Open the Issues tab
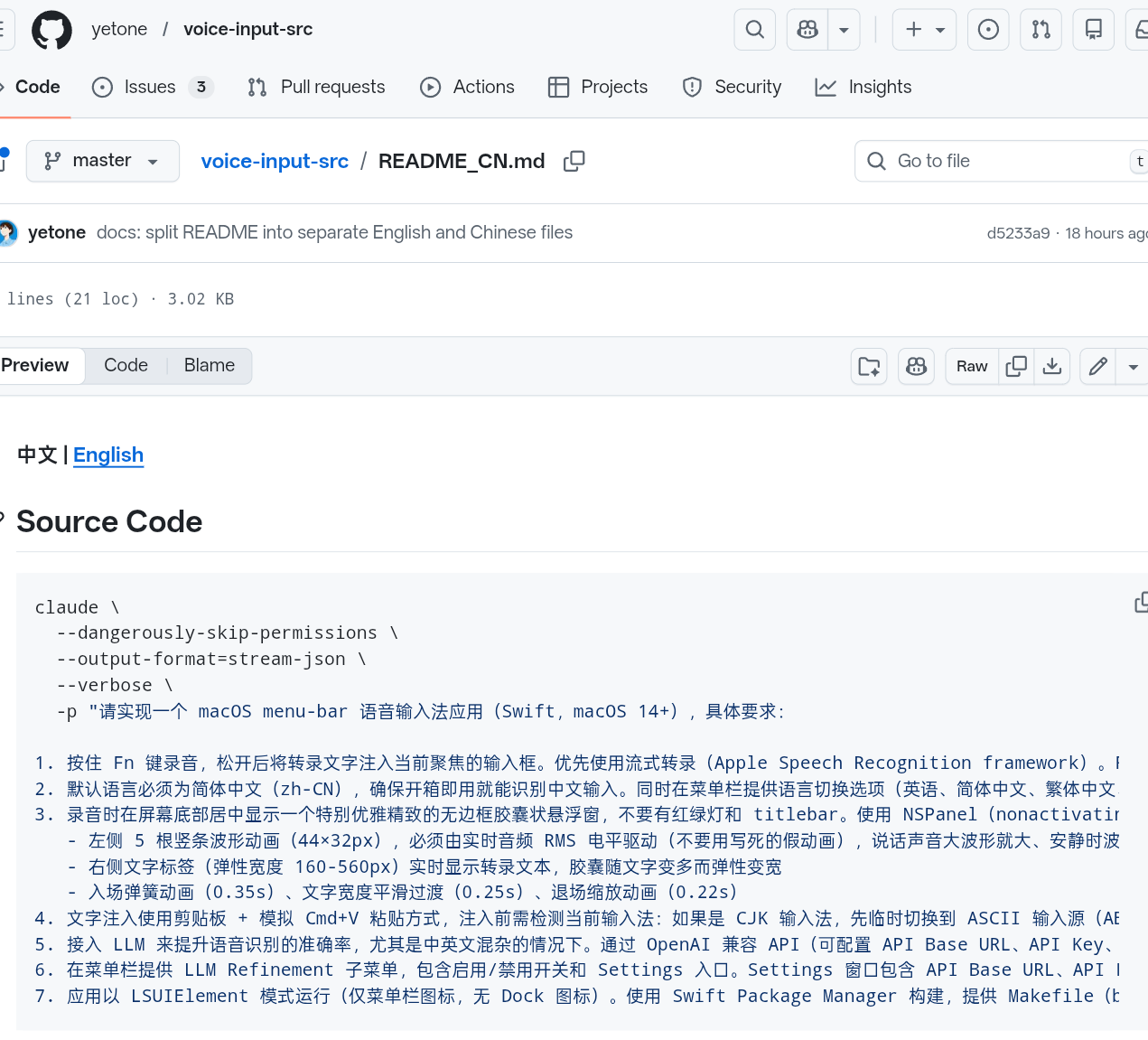This screenshot has width=1148, height=1040. coord(150,87)
